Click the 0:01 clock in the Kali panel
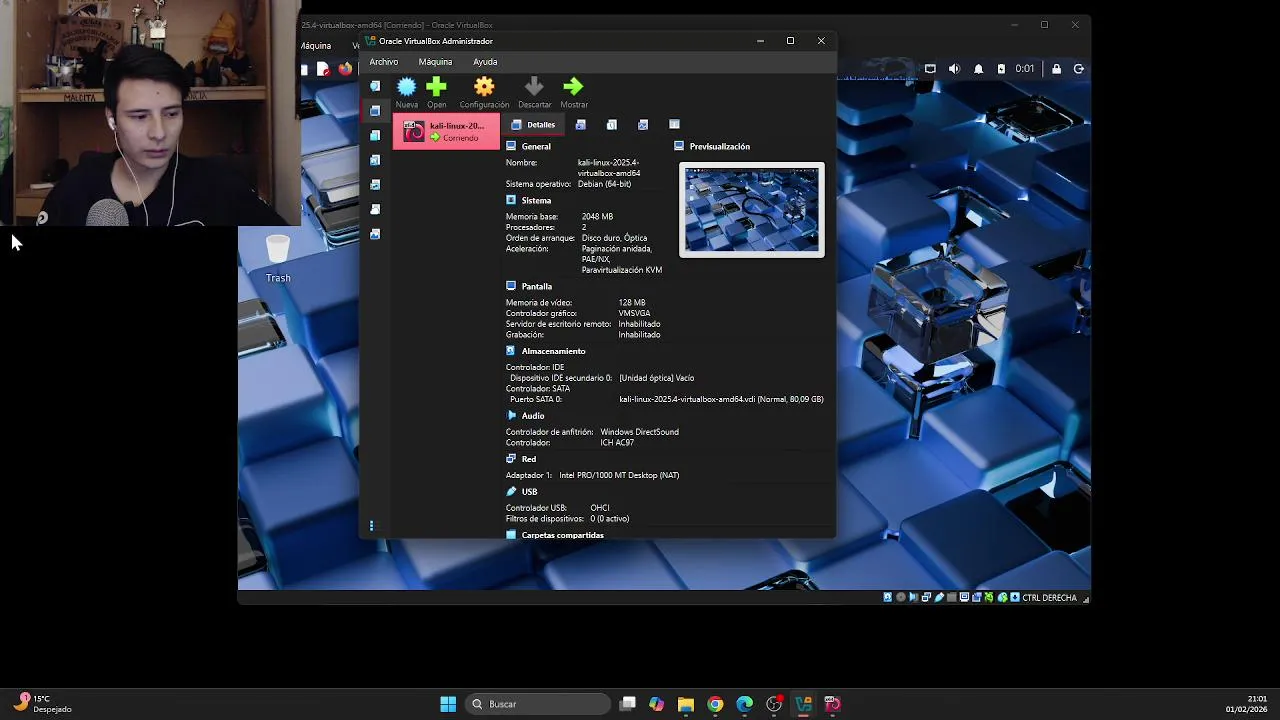Image resolution: width=1280 pixels, height=720 pixels. [1025, 69]
